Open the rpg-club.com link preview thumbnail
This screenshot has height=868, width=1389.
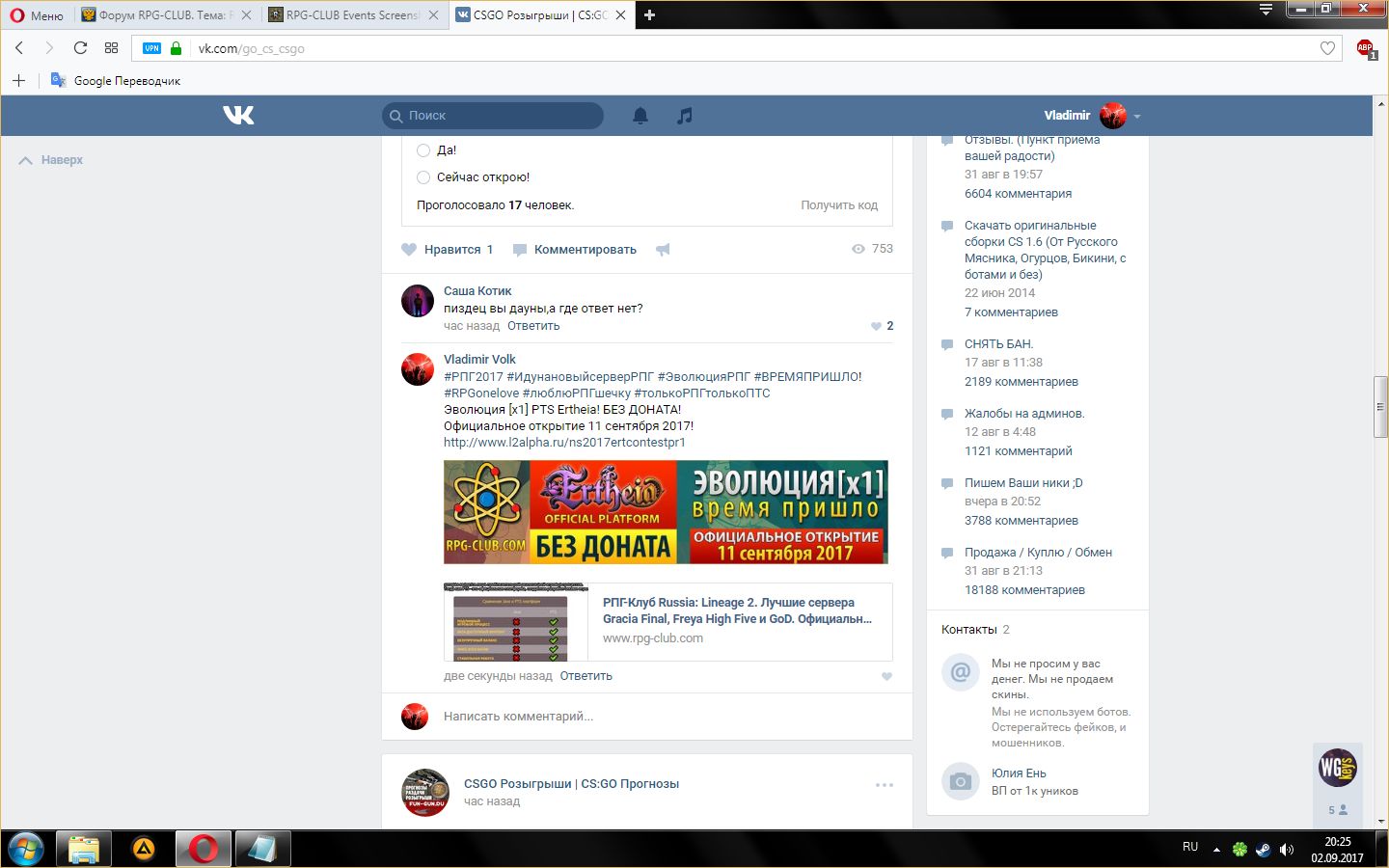tap(516, 622)
